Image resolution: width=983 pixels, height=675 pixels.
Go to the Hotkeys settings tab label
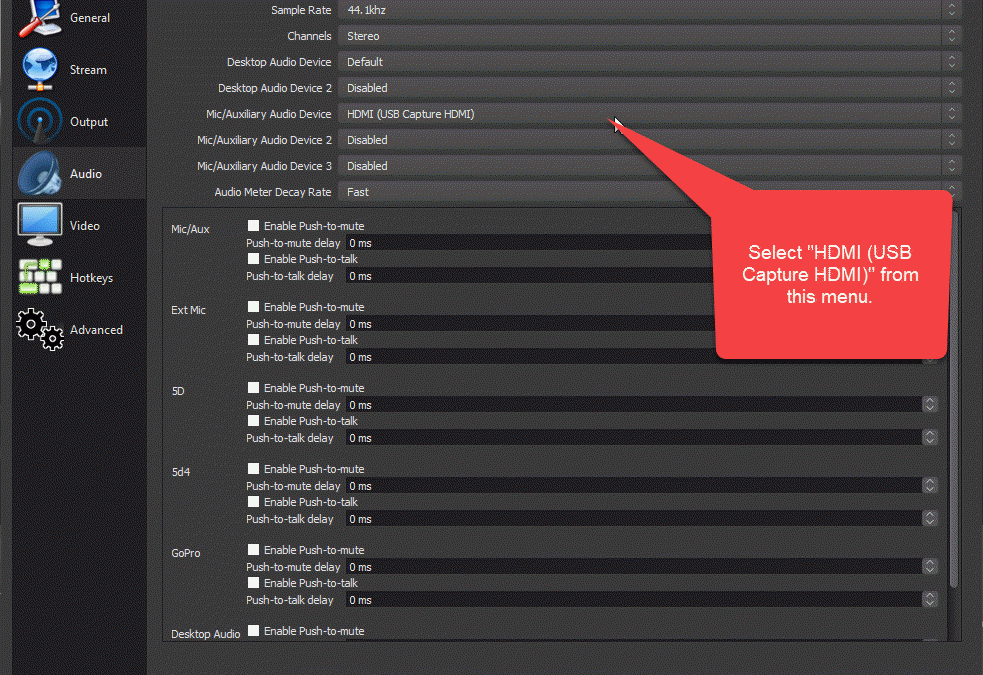(91, 278)
